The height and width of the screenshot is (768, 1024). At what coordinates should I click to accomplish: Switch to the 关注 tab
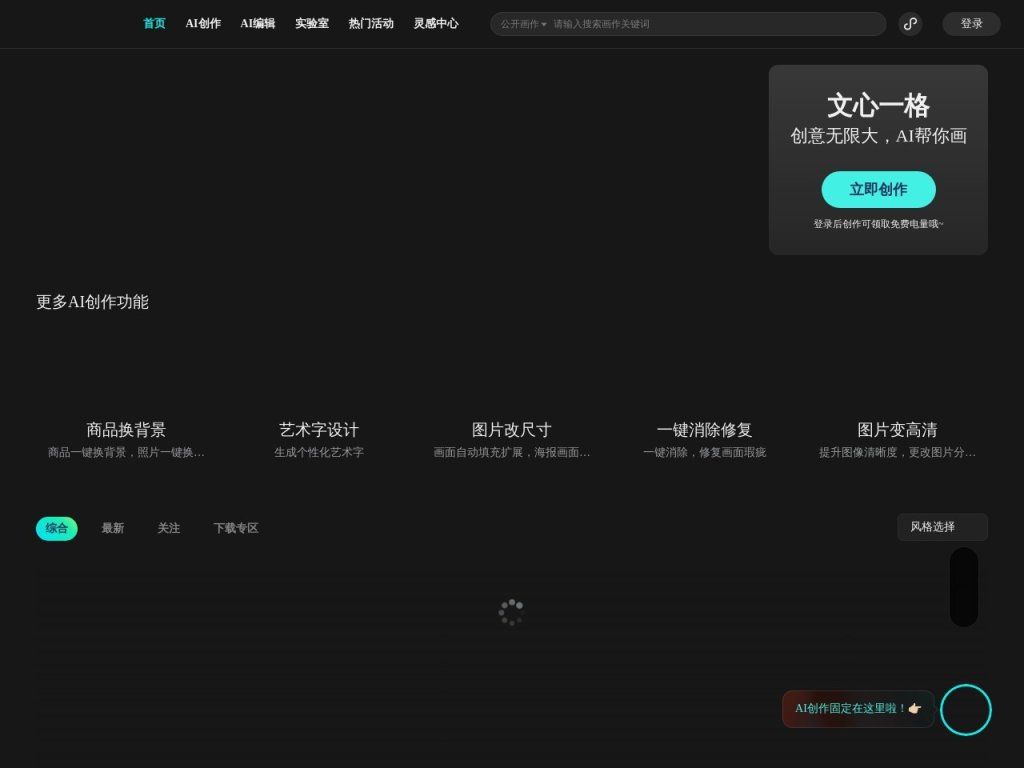point(168,528)
